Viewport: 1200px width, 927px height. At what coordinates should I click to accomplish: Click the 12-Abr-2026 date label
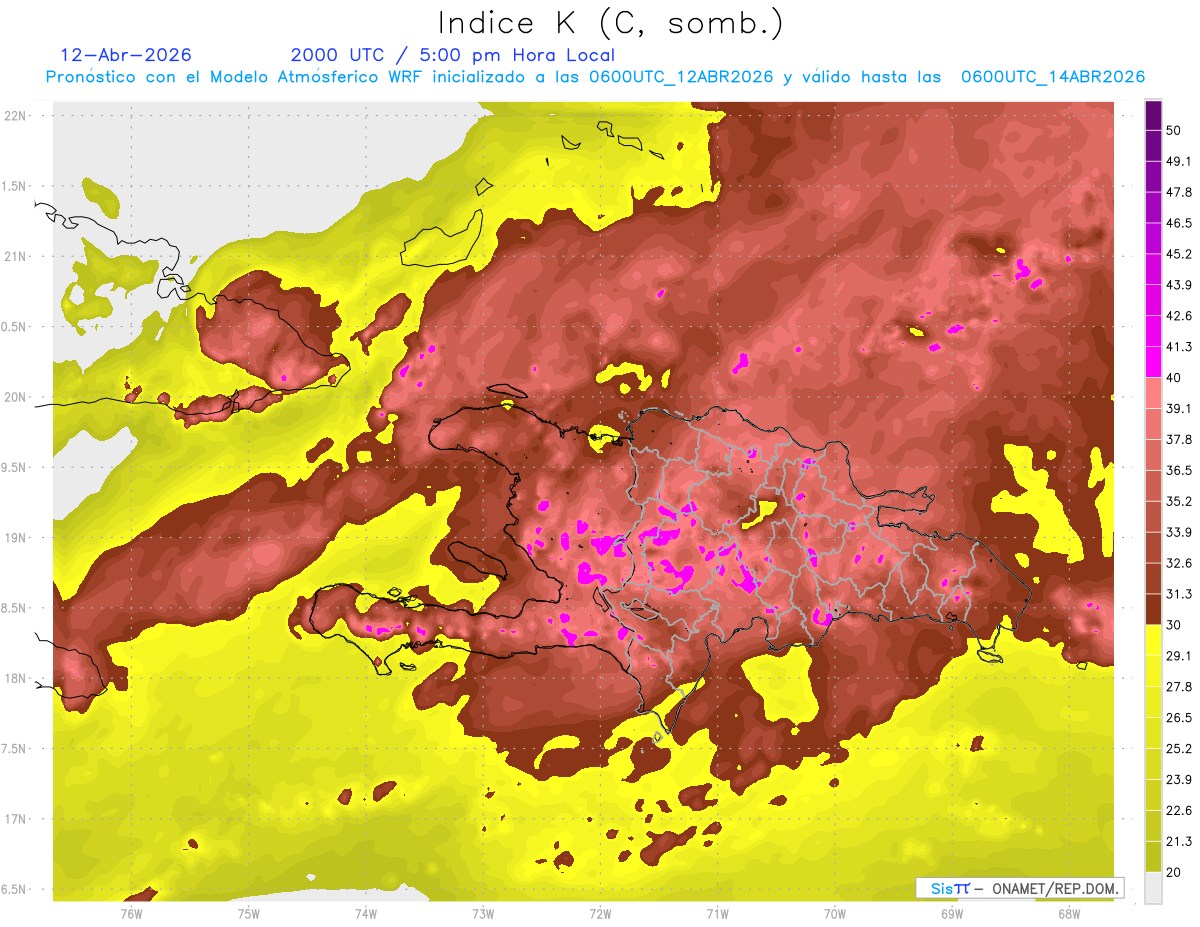point(126,55)
